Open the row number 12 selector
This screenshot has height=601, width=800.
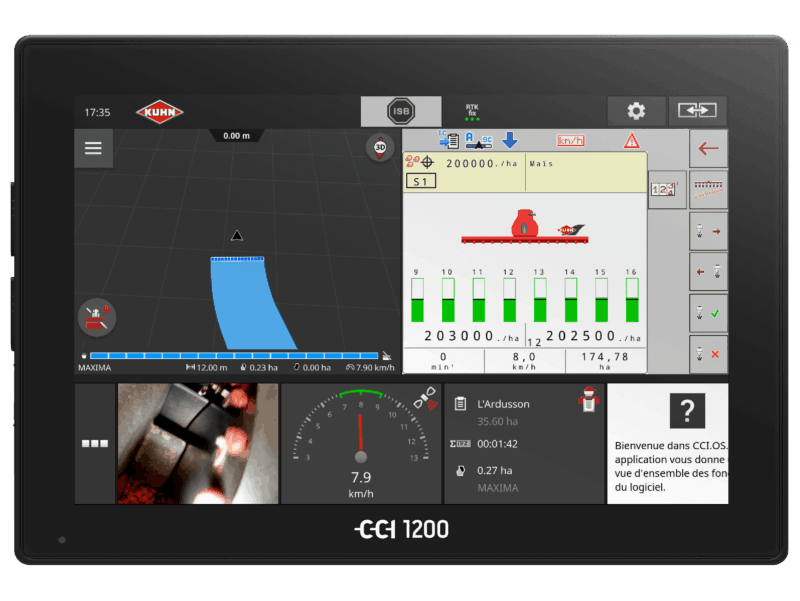coord(667,187)
